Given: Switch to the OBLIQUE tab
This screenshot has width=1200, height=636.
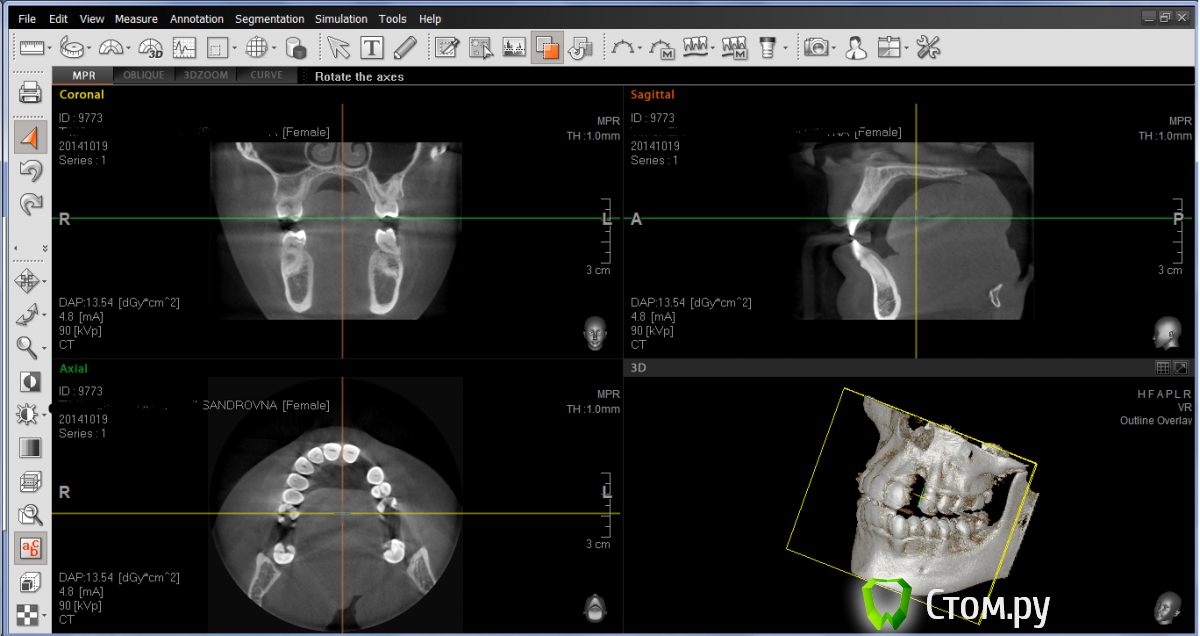Looking at the screenshot, I should [144, 76].
